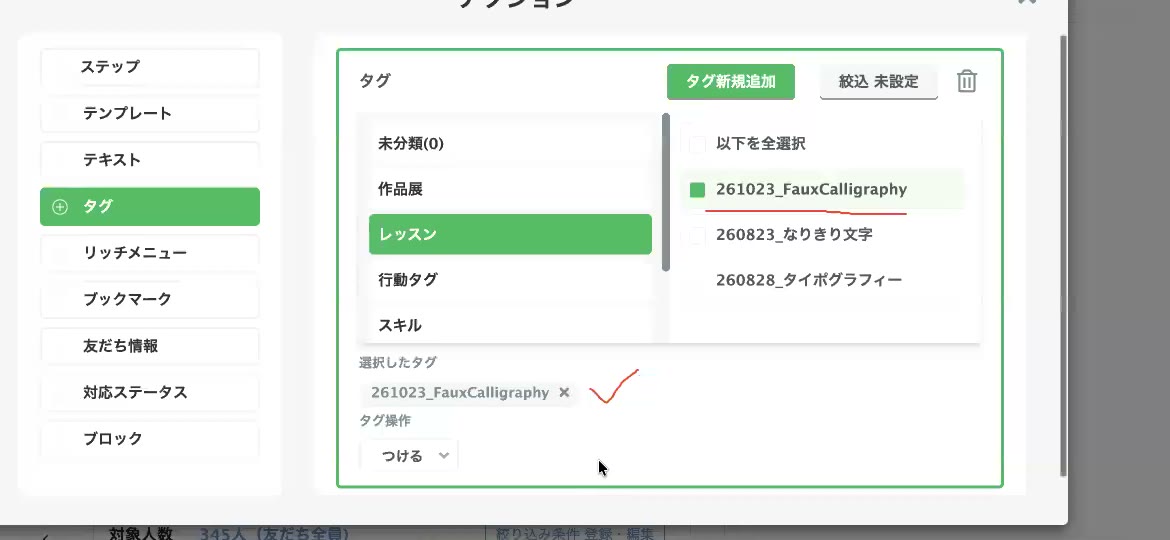Open the 未分類(0) tag folder
This screenshot has height=540, width=1170.
[x=510, y=144]
